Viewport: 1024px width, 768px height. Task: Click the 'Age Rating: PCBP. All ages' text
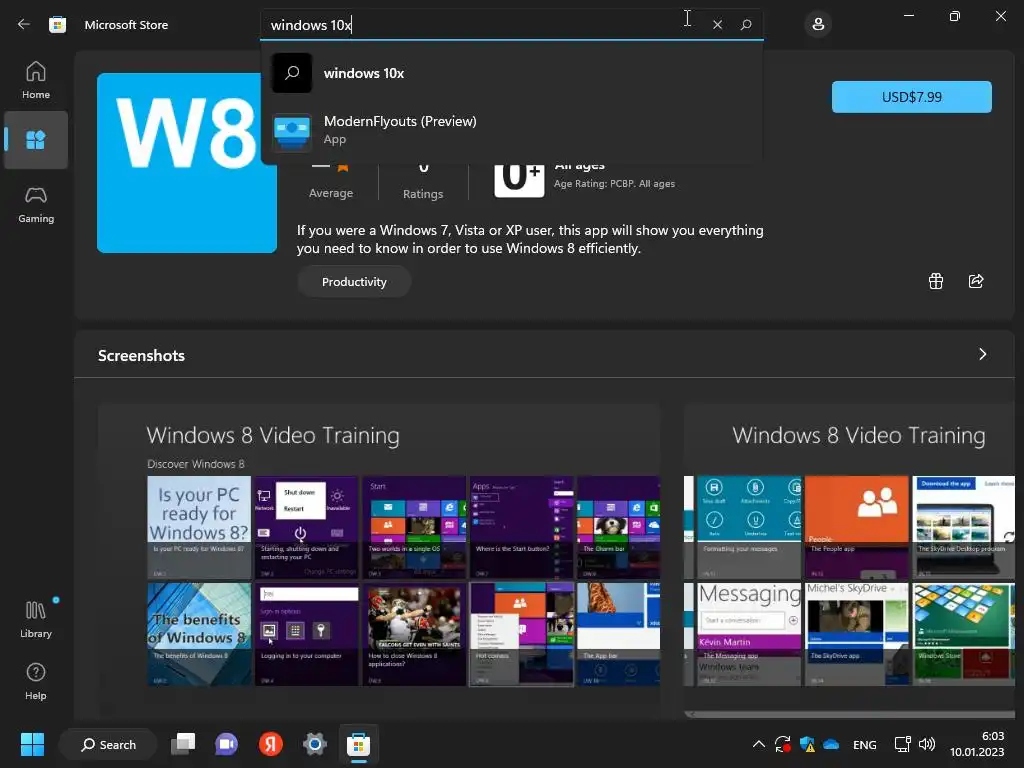click(615, 184)
